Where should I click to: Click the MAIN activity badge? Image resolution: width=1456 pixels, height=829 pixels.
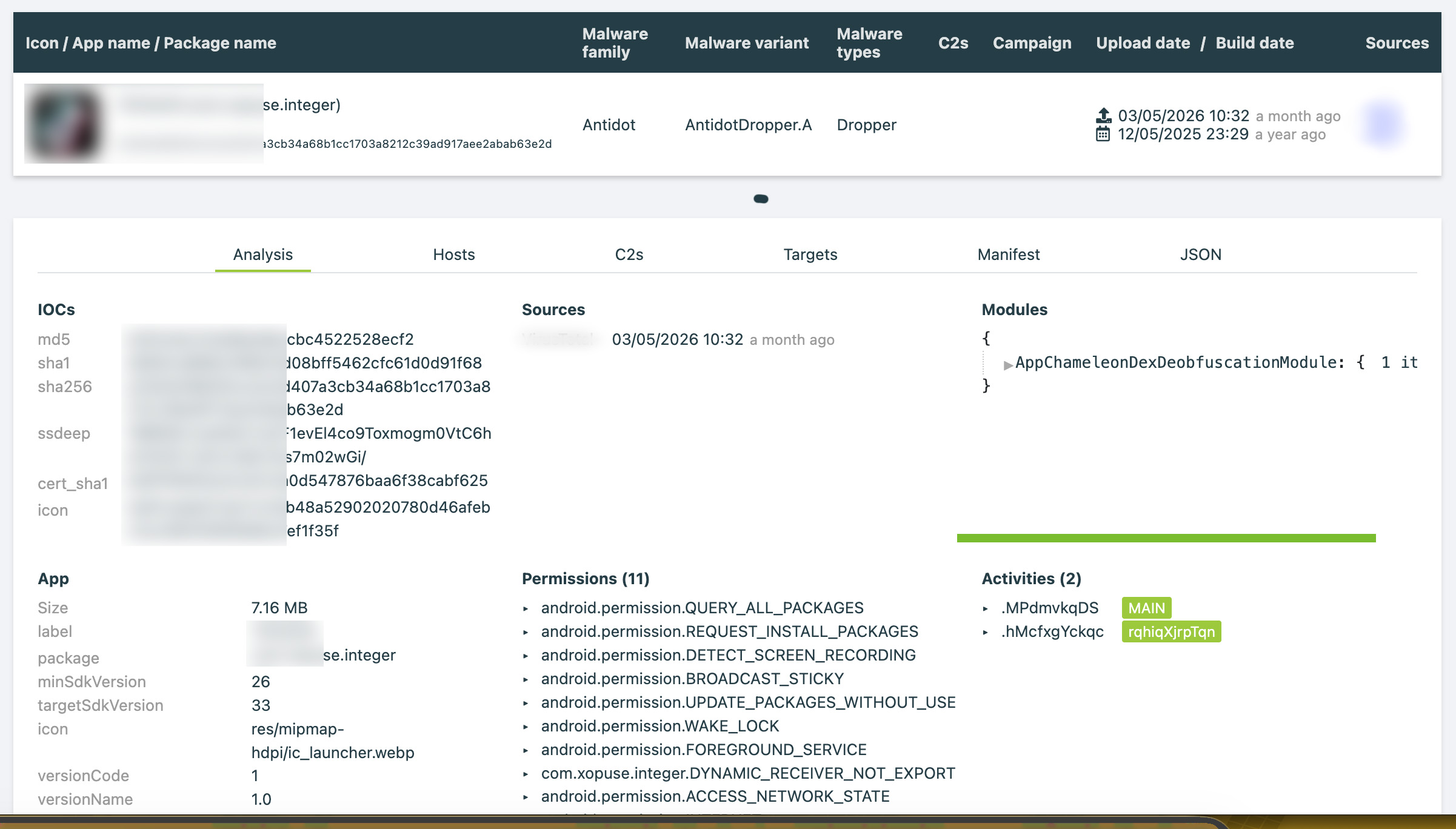pyautogui.click(x=1146, y=608)
